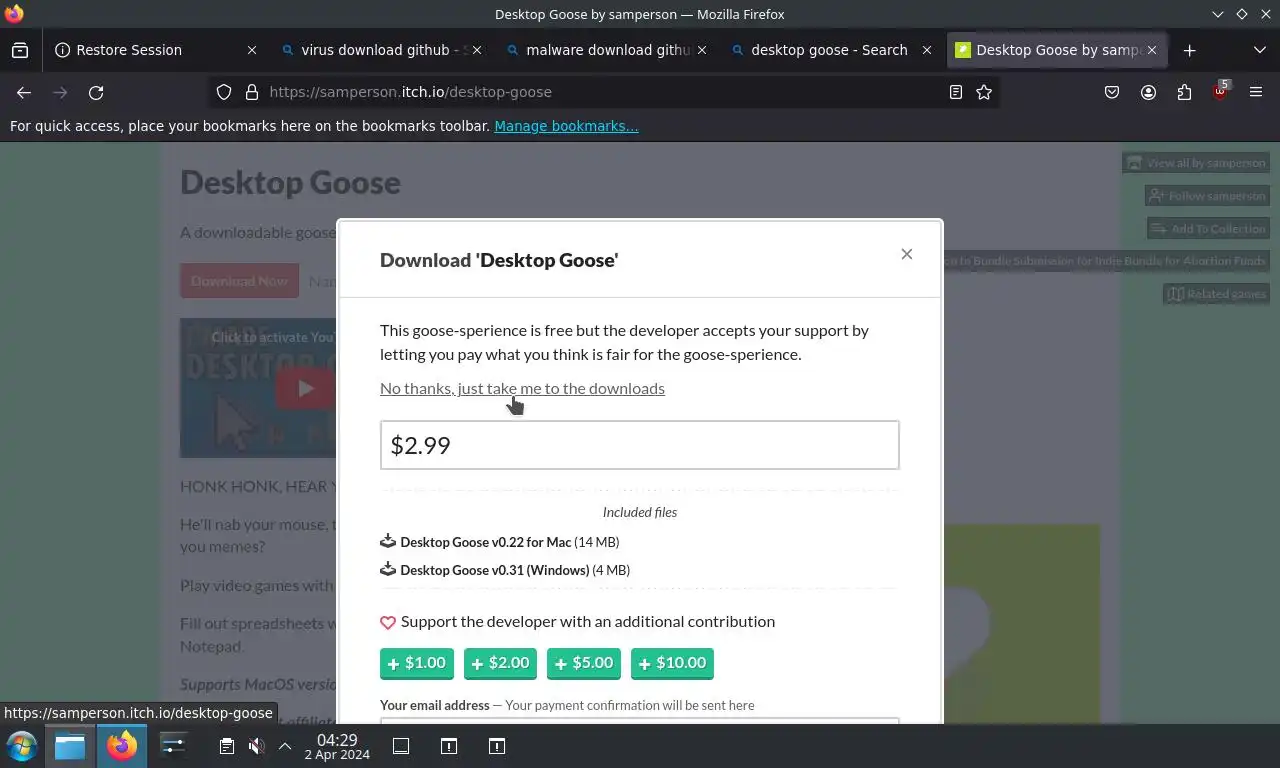1280x768 pixels.
Task: Toggle the muted volume tray icon
Action: coord(256,746)
